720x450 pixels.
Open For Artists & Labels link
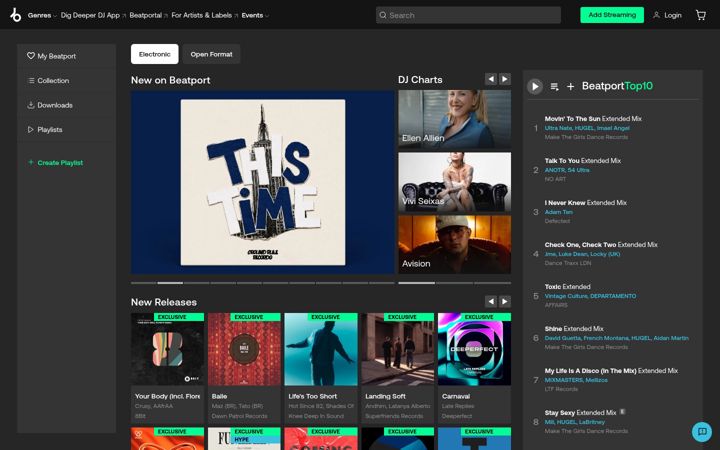coord(204,15)
